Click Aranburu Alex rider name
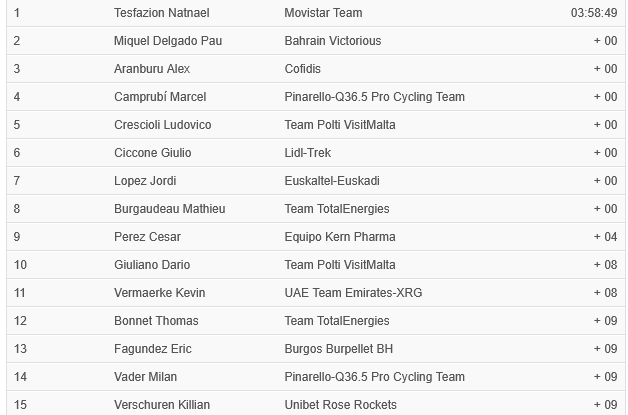This screenshot has width=628, height=415. coord(152,69)
